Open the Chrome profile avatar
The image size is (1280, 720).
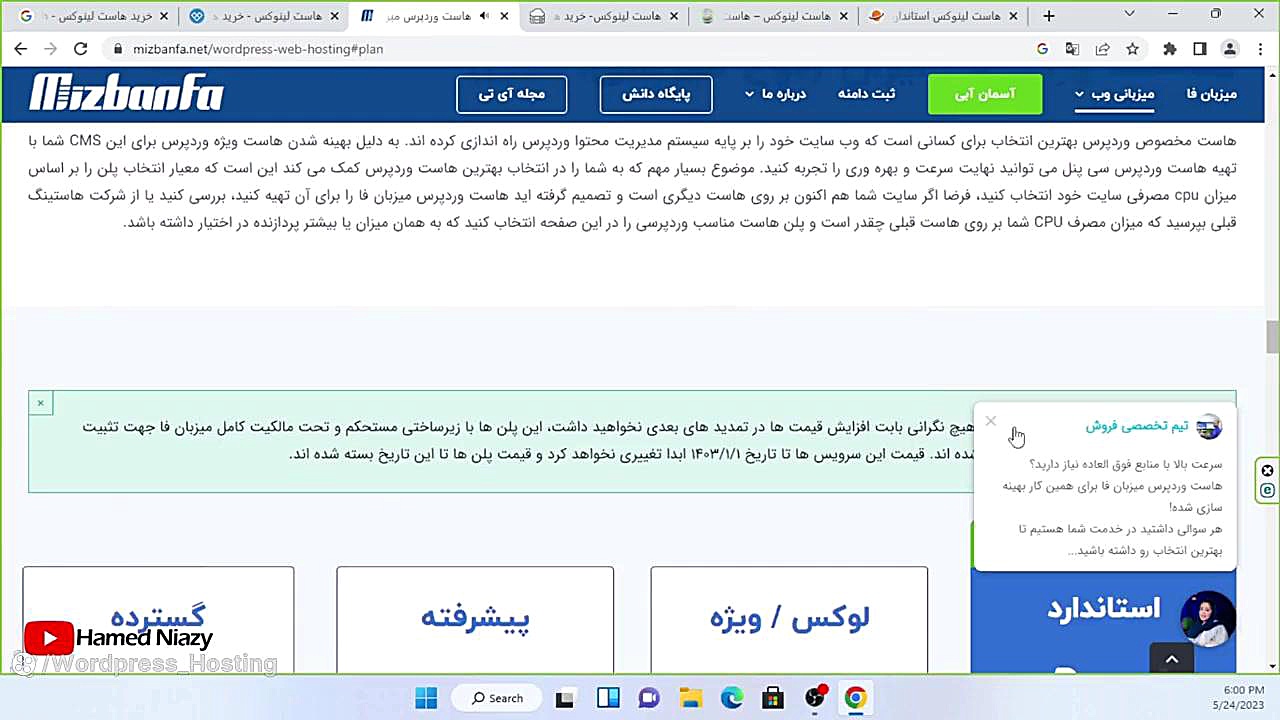1230,49
